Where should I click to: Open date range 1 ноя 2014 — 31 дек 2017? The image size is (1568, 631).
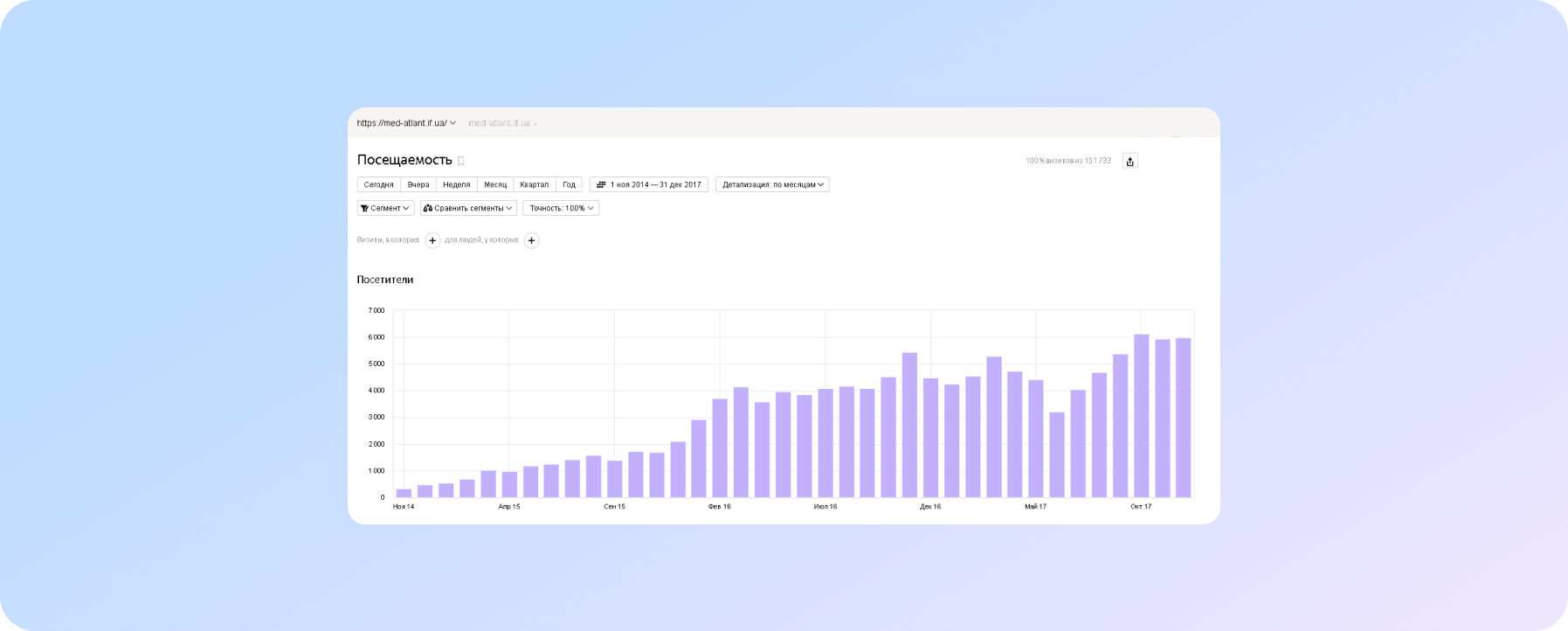[648, 184]
